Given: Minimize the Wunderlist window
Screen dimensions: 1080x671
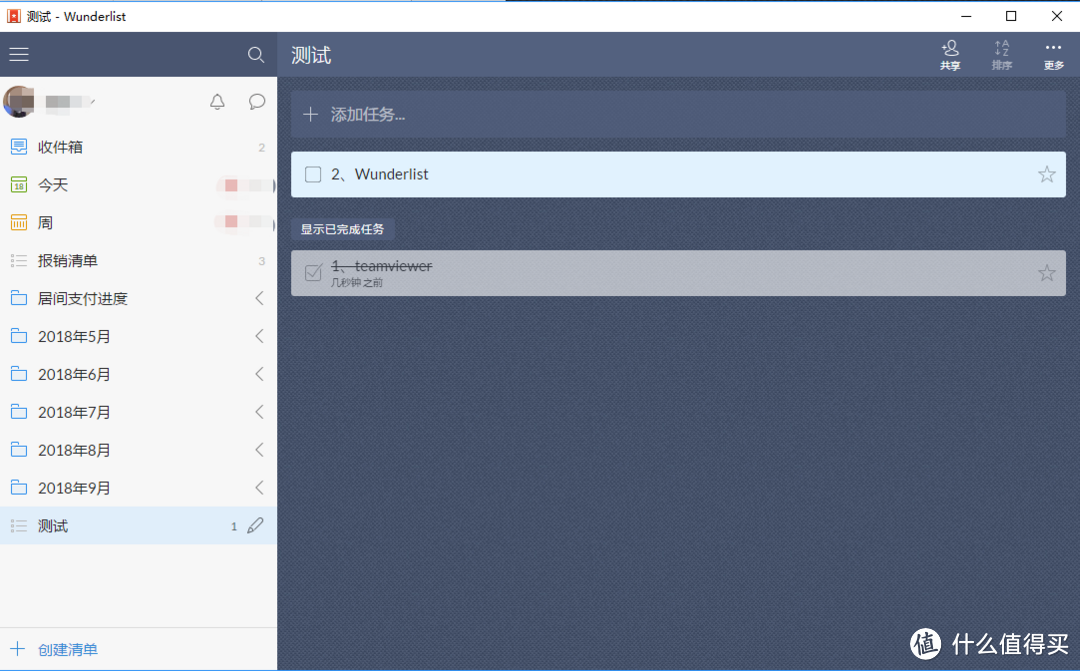Looking at the screenshot, I should click(x=966, y=16).
